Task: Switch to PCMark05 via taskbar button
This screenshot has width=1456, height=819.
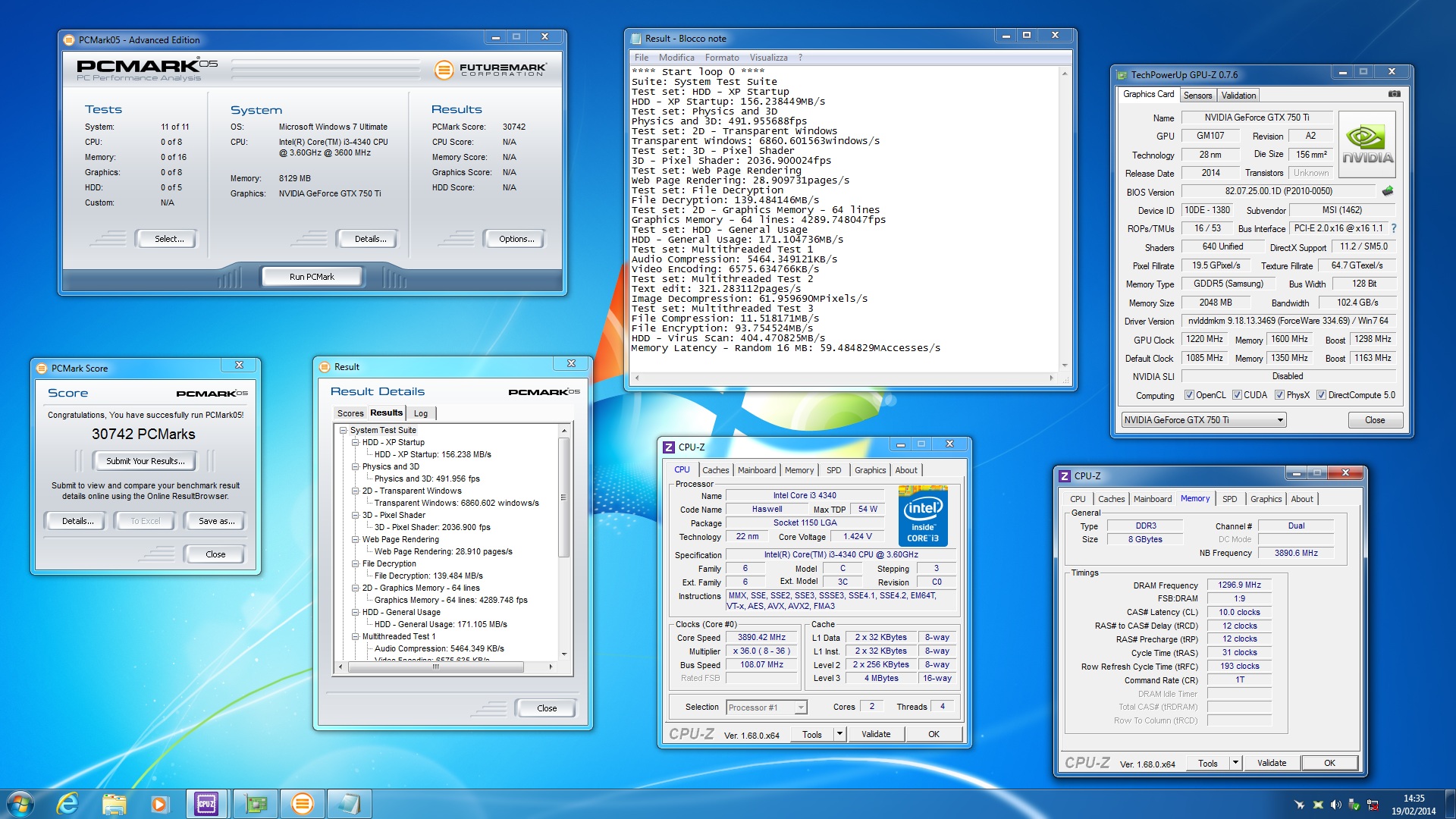Action: pyautogui.click(x=302, y=804)
